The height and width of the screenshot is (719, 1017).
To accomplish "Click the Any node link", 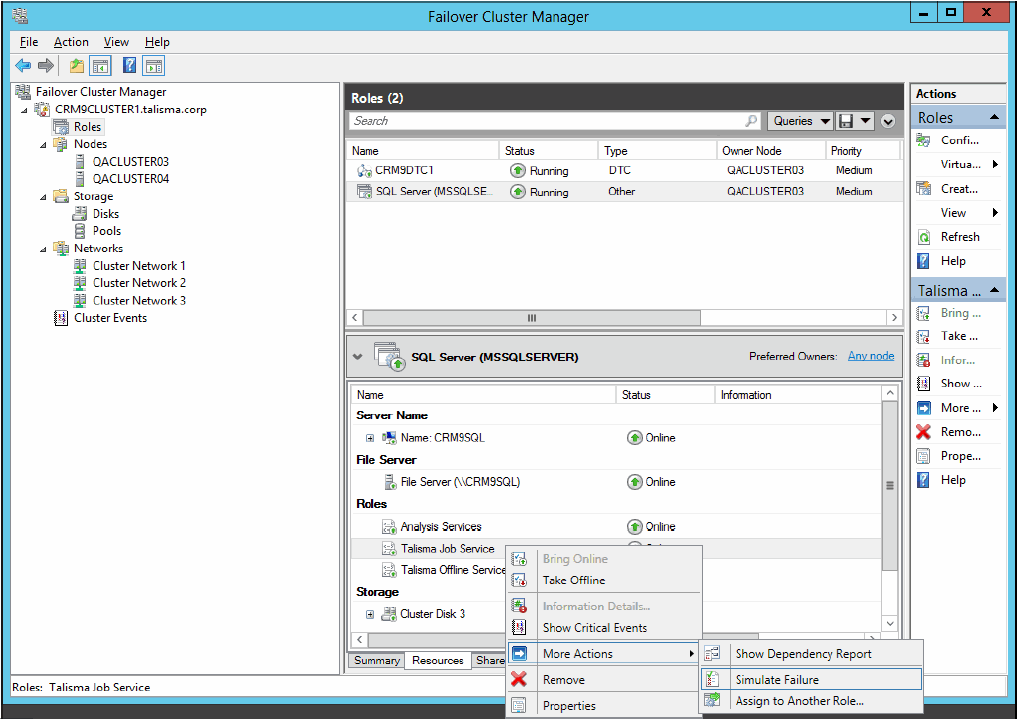I will coord(870,356).
